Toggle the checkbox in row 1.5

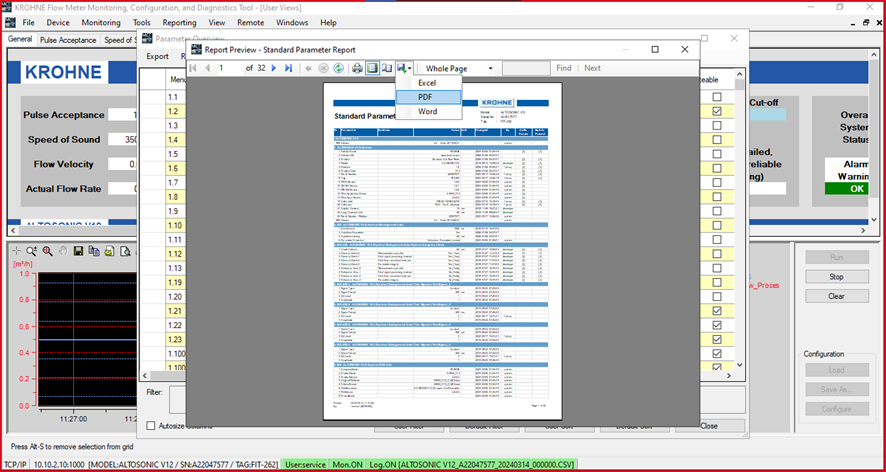point(716,154)
